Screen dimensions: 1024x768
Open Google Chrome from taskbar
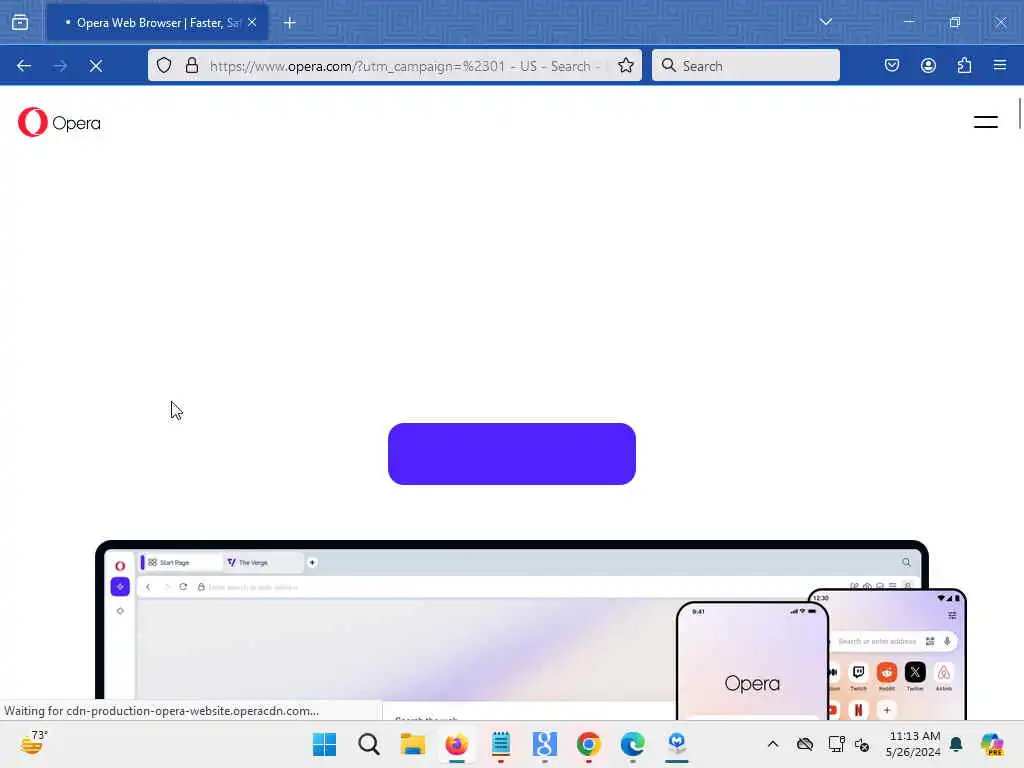[x=588, y=744]
